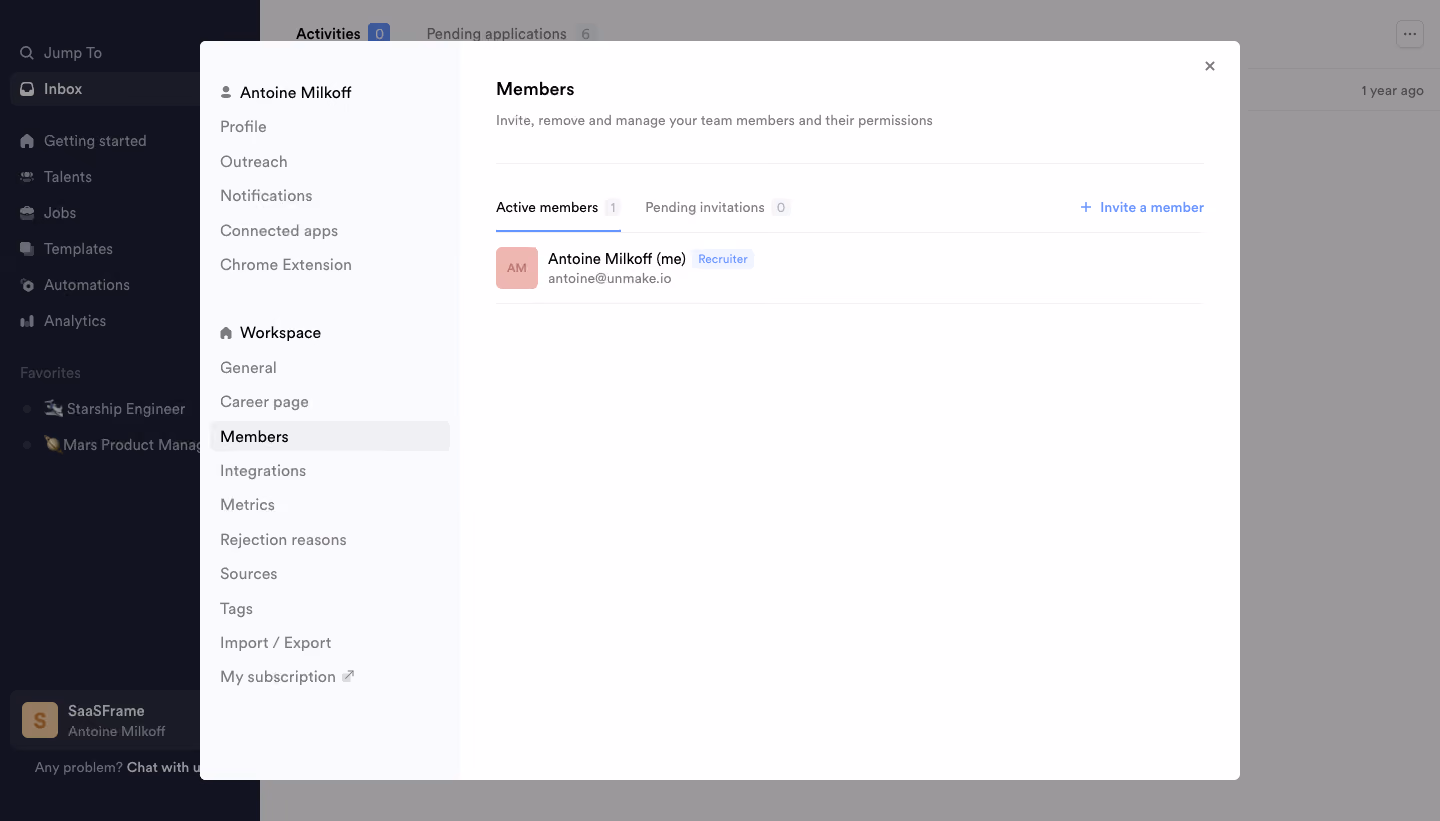This screenshot has width=1440, height=821.
Task: Open Chrome Extension settings
Action: (x=286, y=265)
